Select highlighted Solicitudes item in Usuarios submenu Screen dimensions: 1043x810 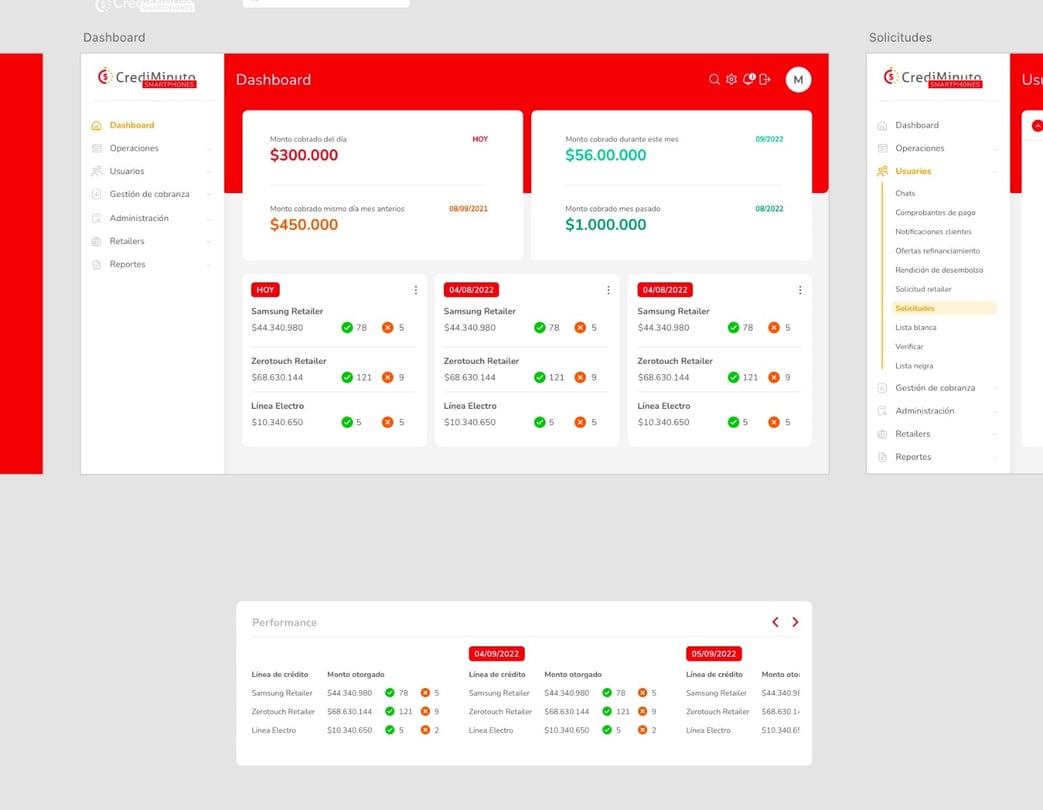915,308
